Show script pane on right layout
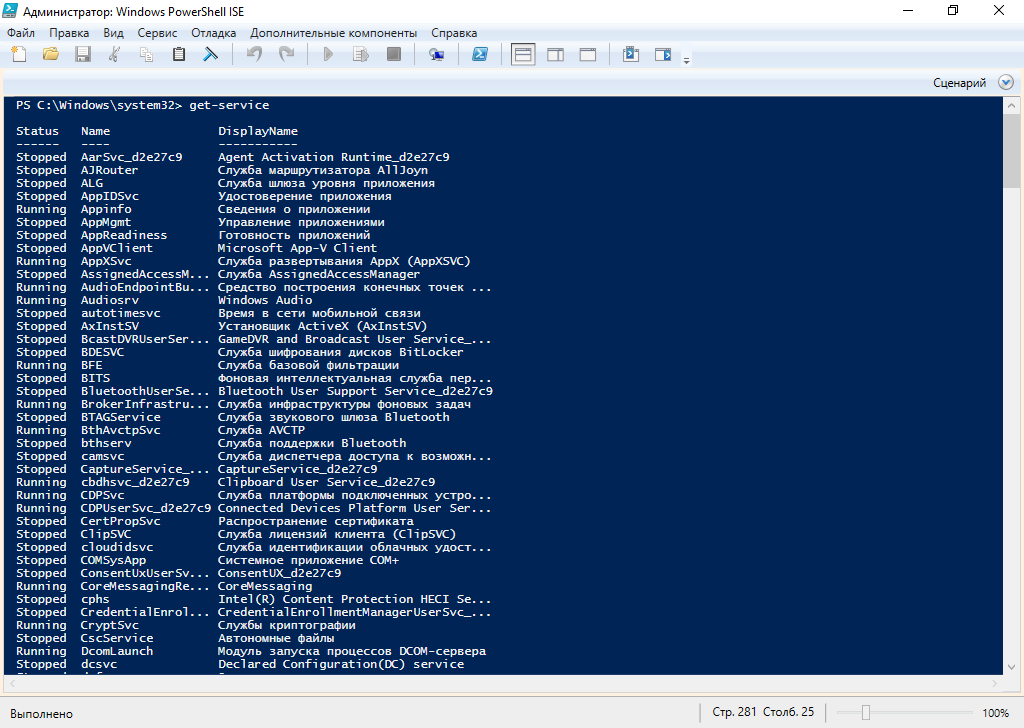Image resolution: width=1024 pixels, height=728 pixels. (555, 55)
